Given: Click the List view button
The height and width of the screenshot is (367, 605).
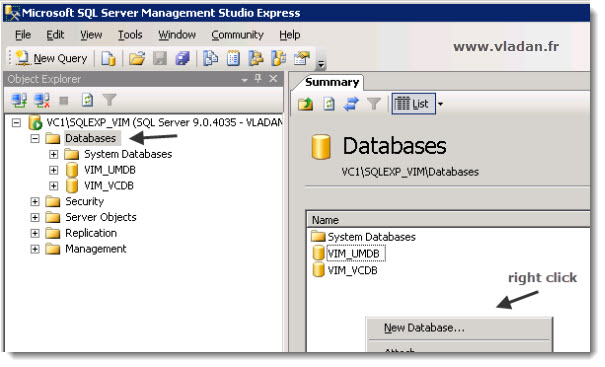Looking at the screenshot, I should pos(413,103).
